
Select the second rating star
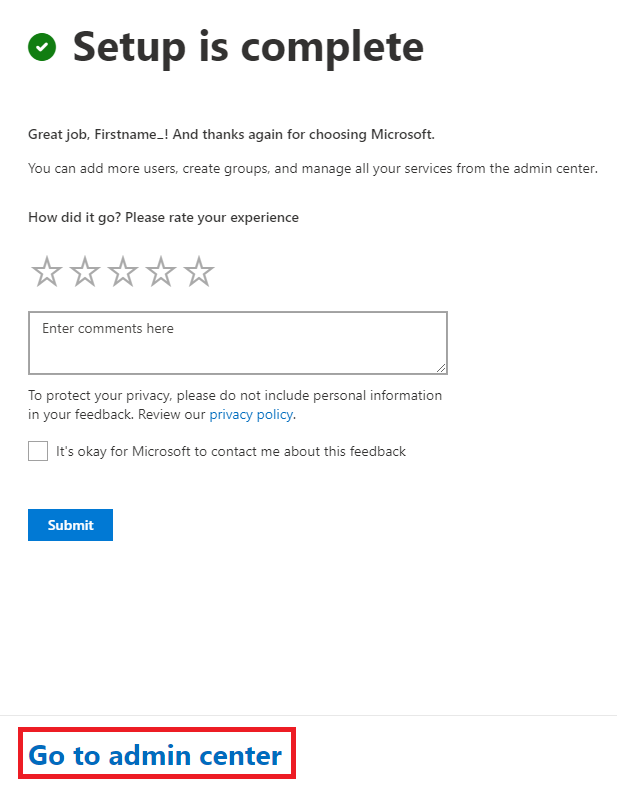85,273
